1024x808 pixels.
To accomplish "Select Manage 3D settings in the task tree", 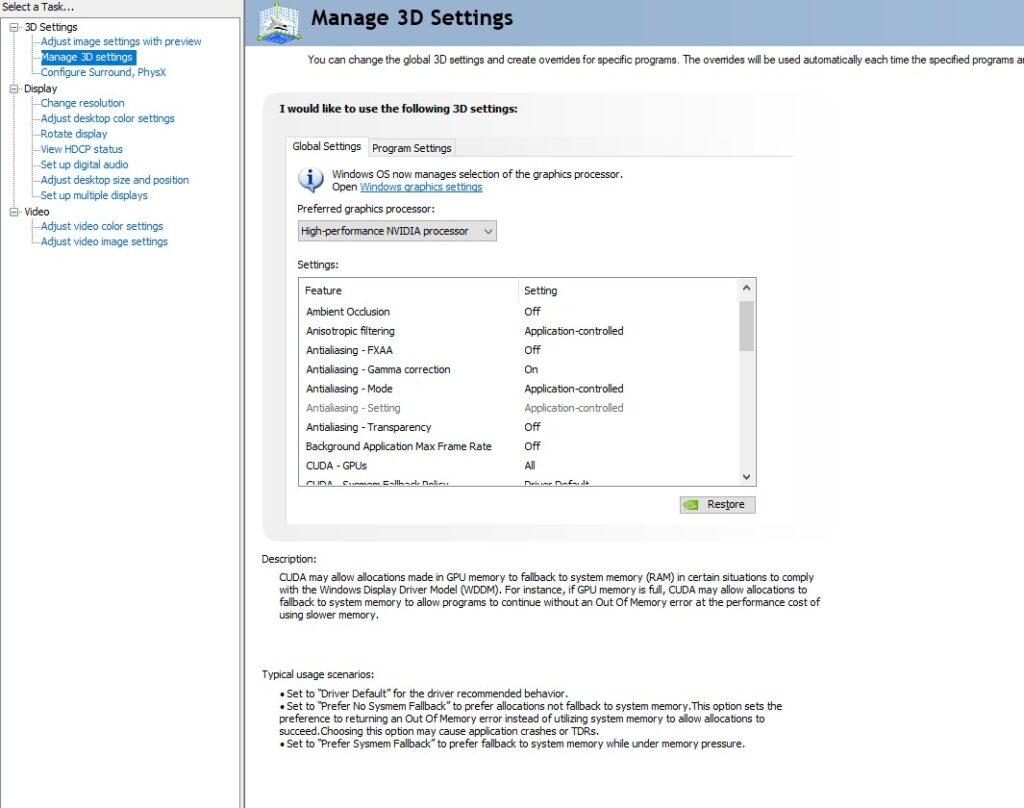I will 87,57.
